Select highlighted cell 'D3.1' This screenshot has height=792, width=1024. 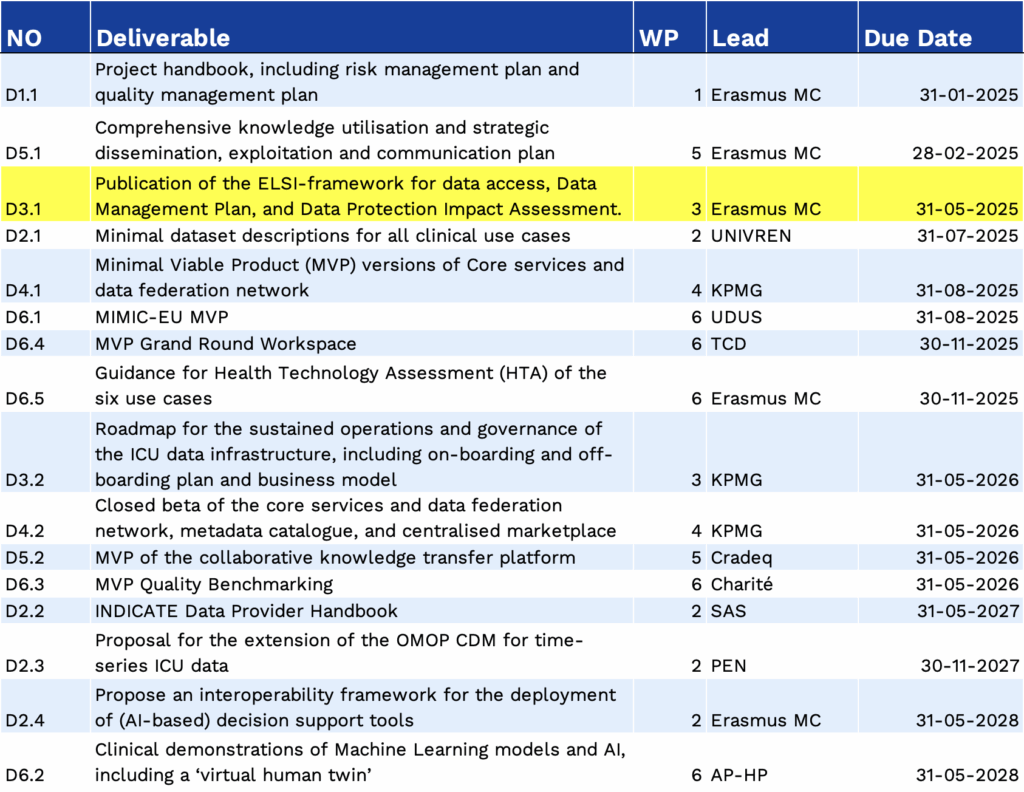pyautogui.click(x=45, y=194)
